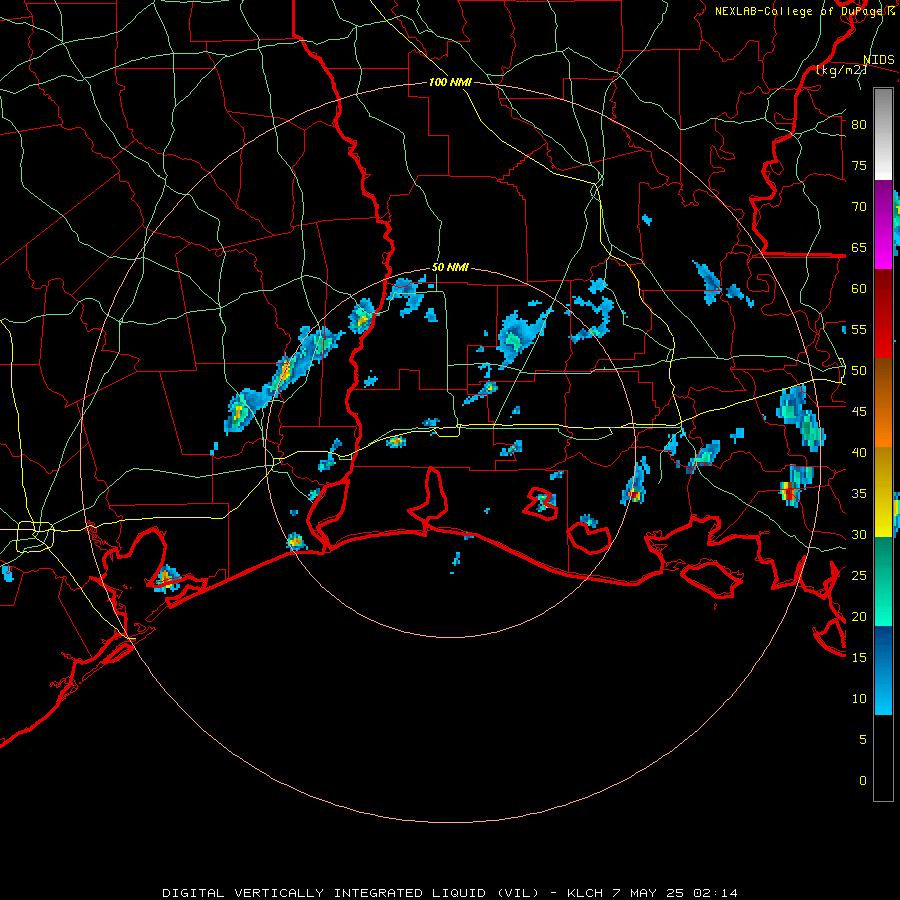Click the 50 value on the color scale

point(859,371)
